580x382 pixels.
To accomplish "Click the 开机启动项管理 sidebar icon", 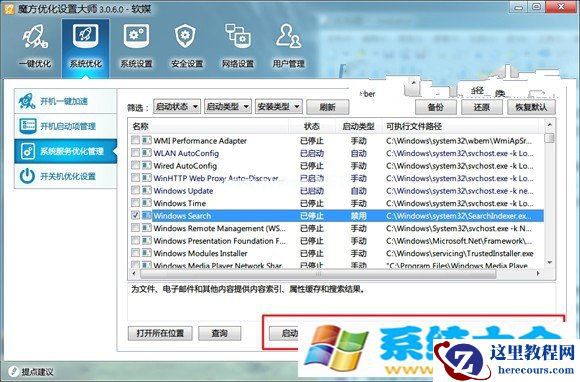I will click(28, 126).
